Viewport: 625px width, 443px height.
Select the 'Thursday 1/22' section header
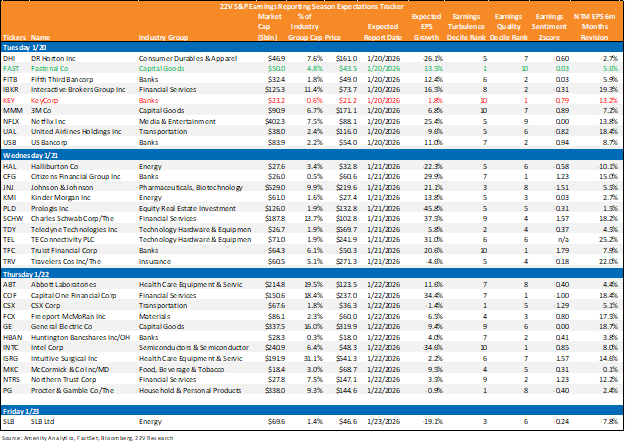[x=26, y=274]
